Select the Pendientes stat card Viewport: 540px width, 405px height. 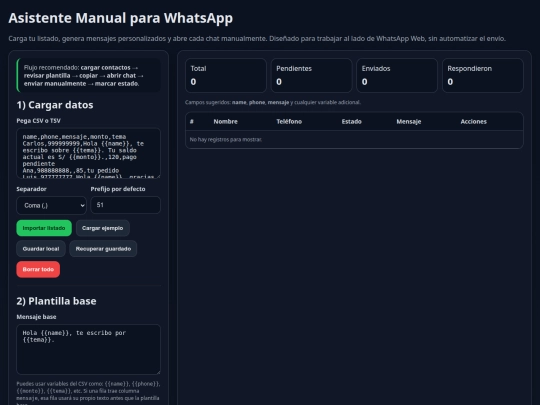click(x=311, y=75)
